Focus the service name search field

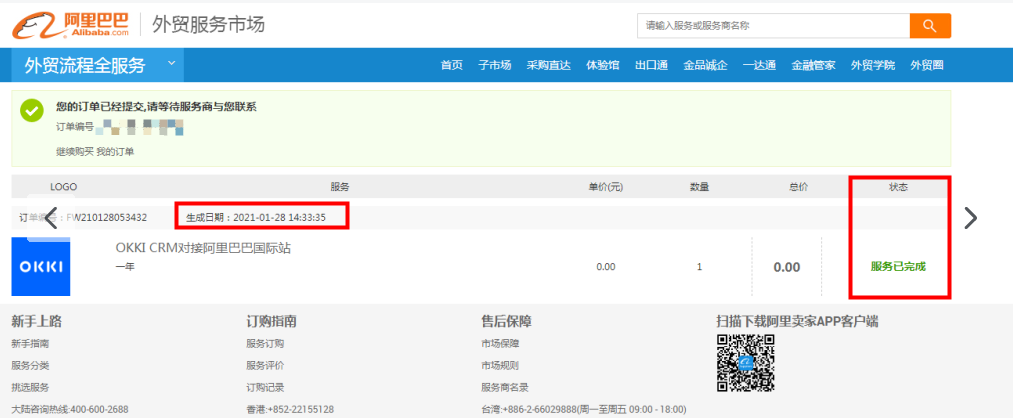(x=773, y=26)
